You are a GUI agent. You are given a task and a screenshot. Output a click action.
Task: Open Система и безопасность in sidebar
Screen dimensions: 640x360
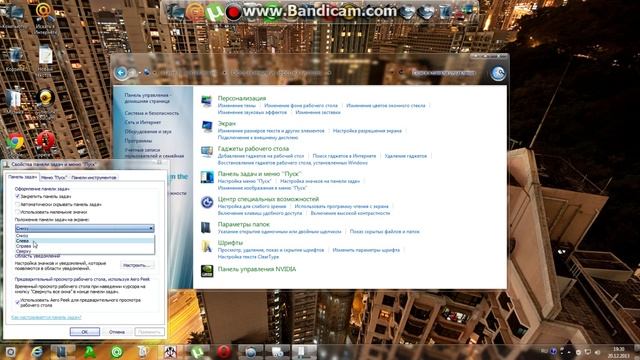tap(152, 113)
